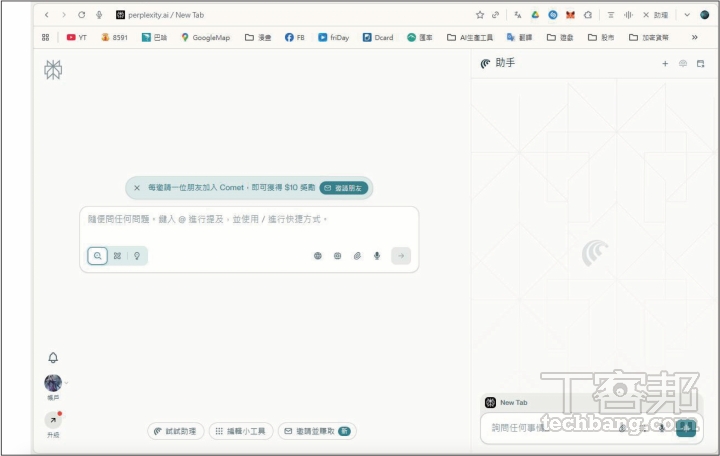Screen dimensions: 720x456
Task: Bookmark this page with the star icon
Action: click(480, 15)
